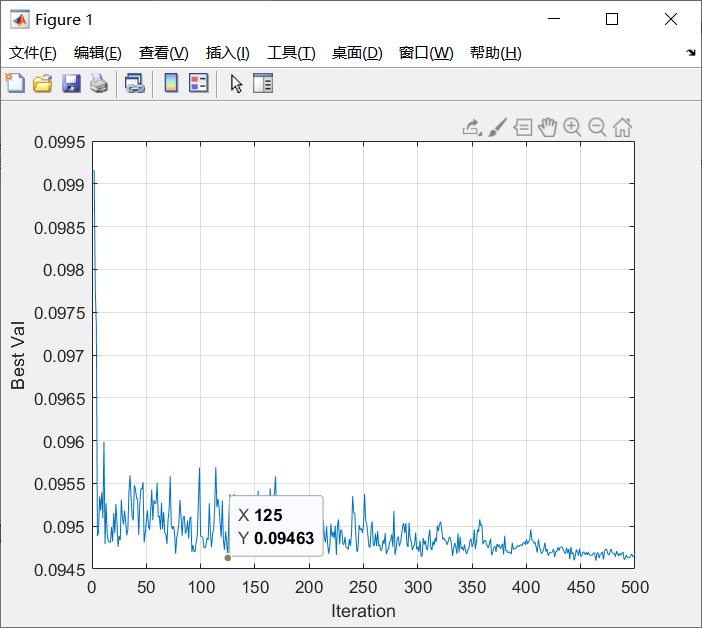Select the zoom in magnifier tool
This screenshot has height=628, width=702.
[x=572, y=128]
